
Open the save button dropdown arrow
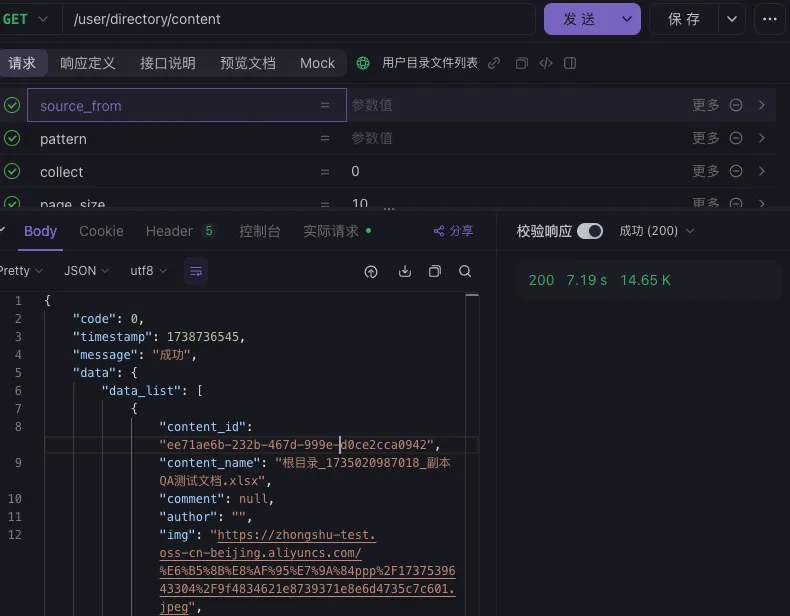(732, 19)
